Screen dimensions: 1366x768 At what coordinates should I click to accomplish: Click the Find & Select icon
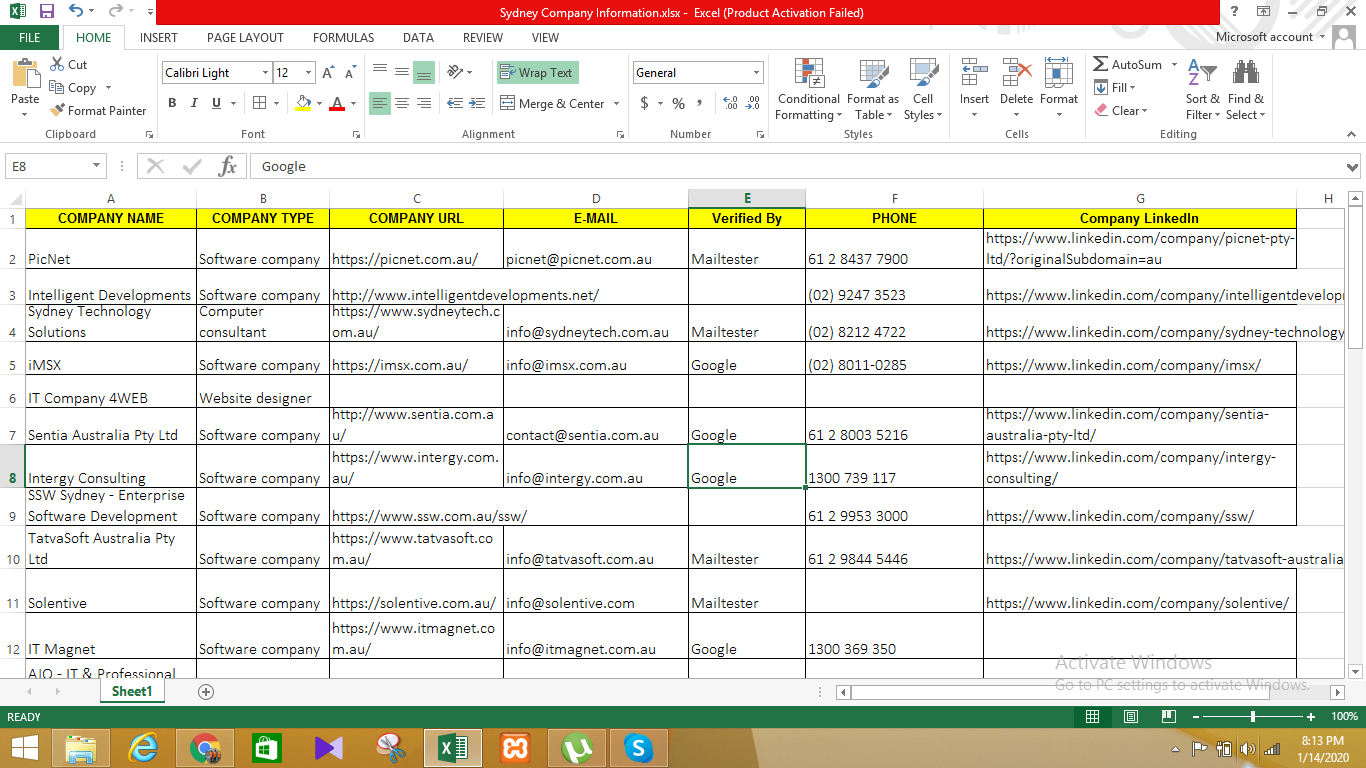click(x=1245, y=90)
